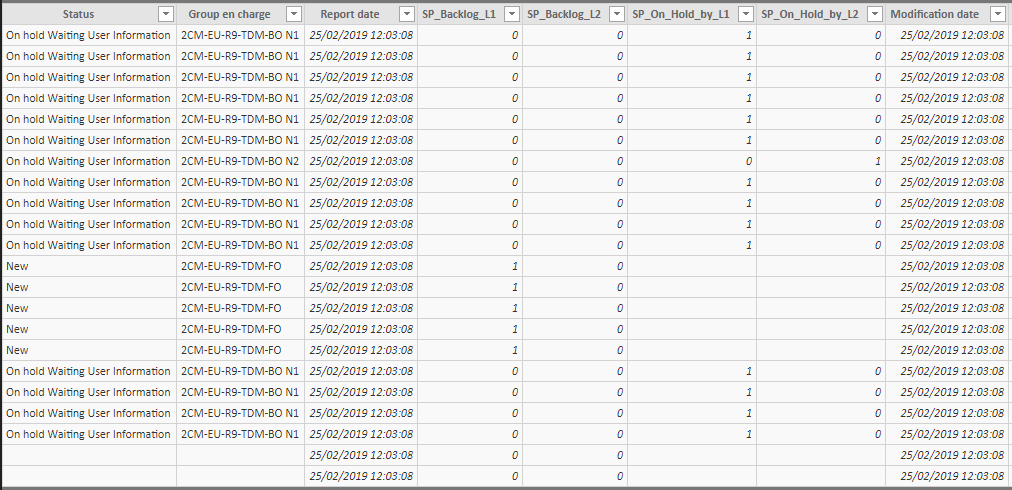This screenshot has height=490, width=1012.
Task: Click the Report date cell in the BO N2 row
Action: tap(361, 161)
